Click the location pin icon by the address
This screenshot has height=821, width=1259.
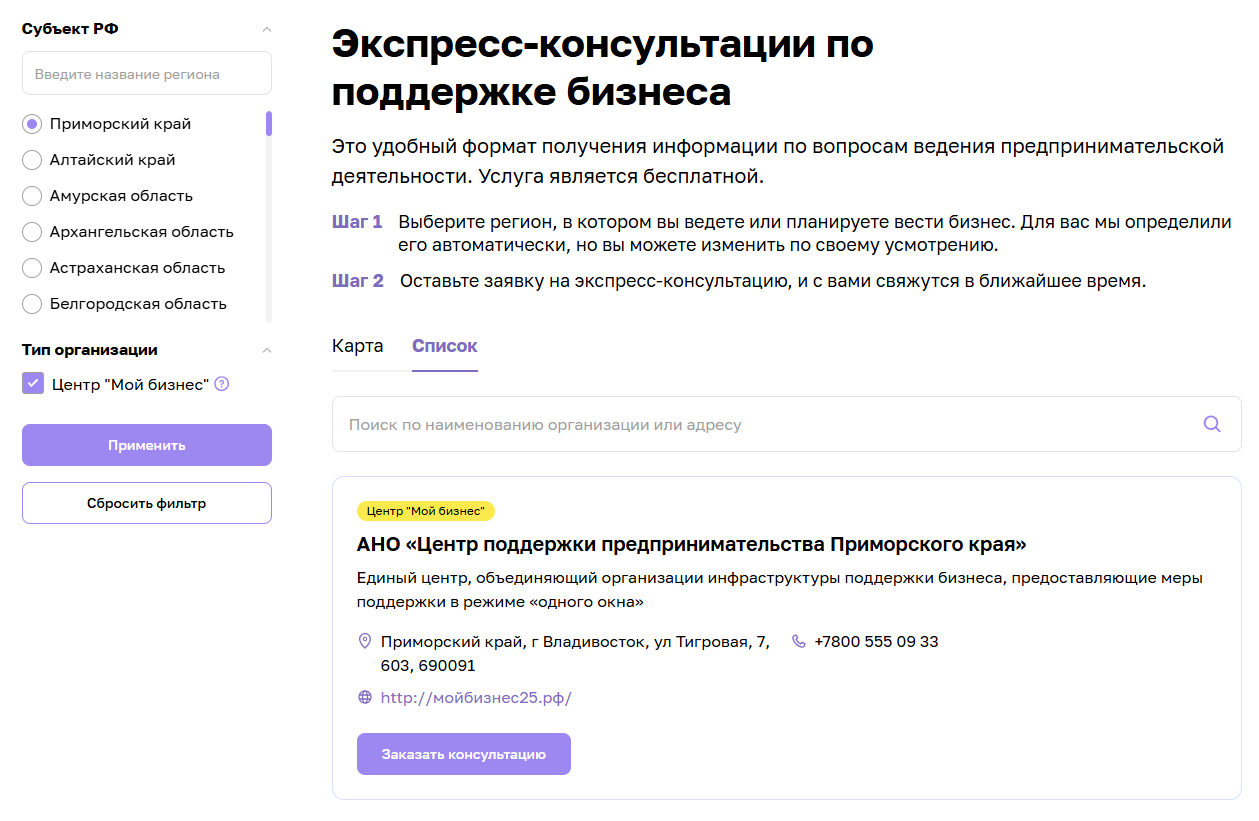(x=365, y=641)
